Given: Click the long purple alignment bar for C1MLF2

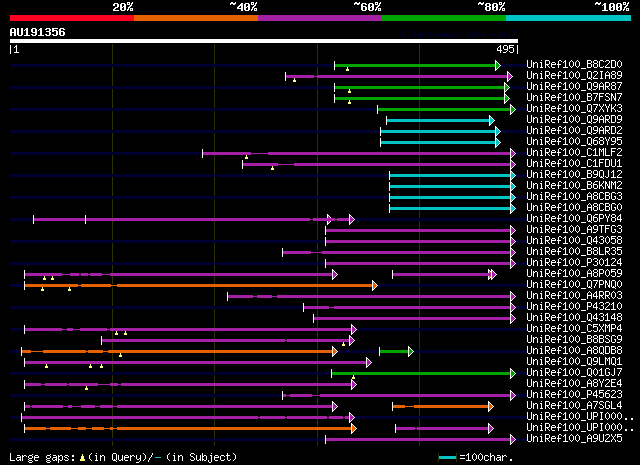Looking at the screenshot, I should pos(359,154).
